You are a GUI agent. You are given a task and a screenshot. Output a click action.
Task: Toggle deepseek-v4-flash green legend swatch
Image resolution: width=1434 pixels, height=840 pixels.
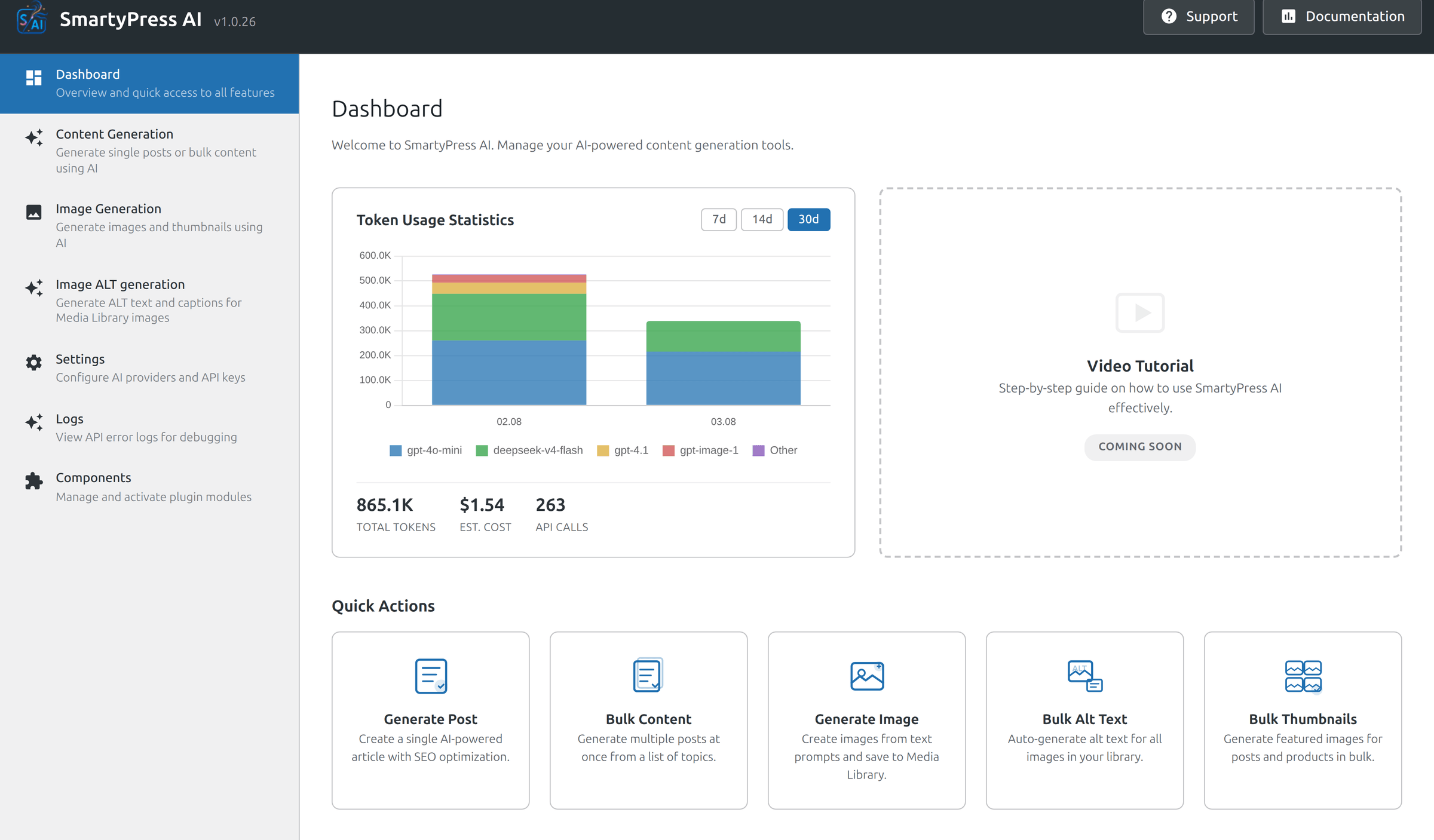[482, 450]
